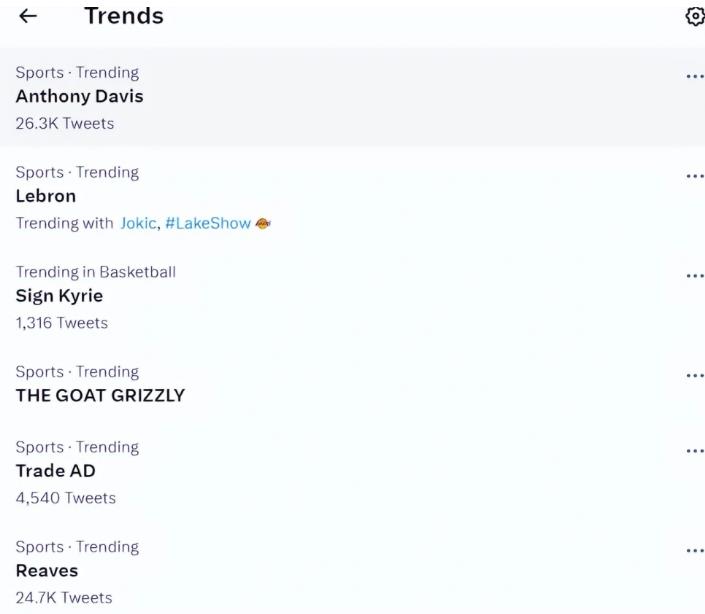Open more options for Trade AD trend
This screenshot has height=614, width=705.
click(694, 451)
